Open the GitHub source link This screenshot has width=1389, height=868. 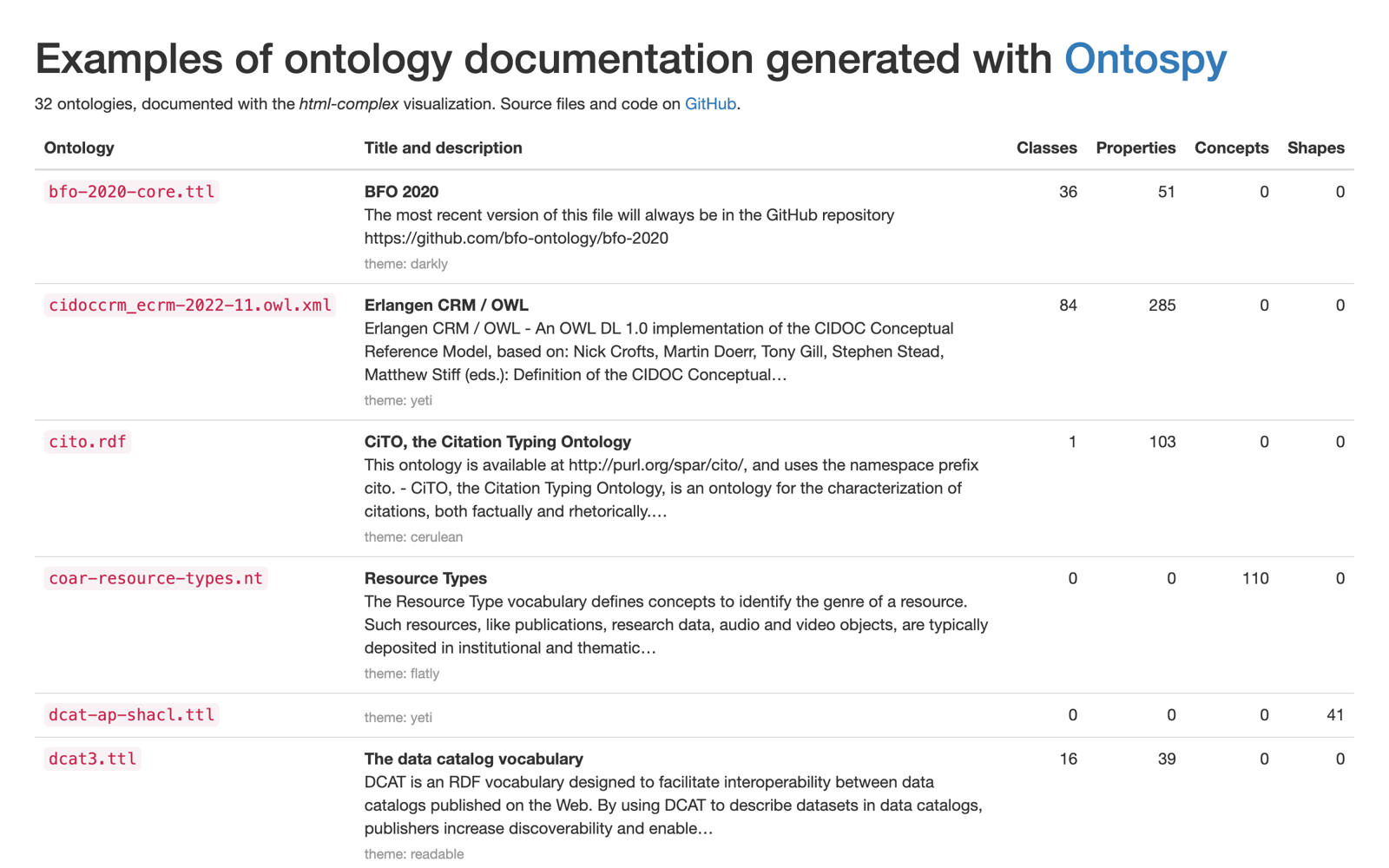(x=710, y=104)
